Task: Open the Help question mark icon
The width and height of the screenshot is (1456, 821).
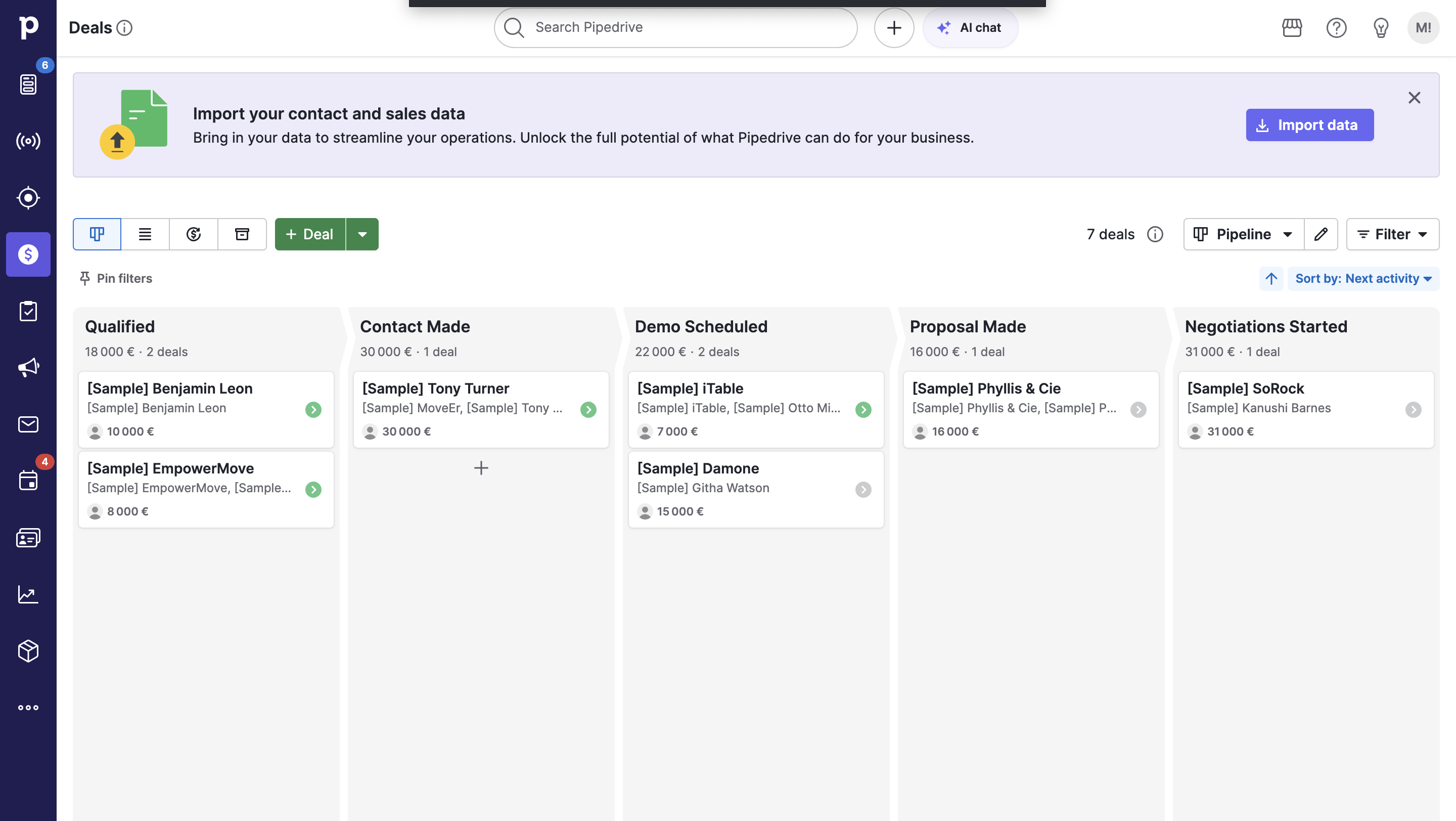Action: [x=1336, y=28]
